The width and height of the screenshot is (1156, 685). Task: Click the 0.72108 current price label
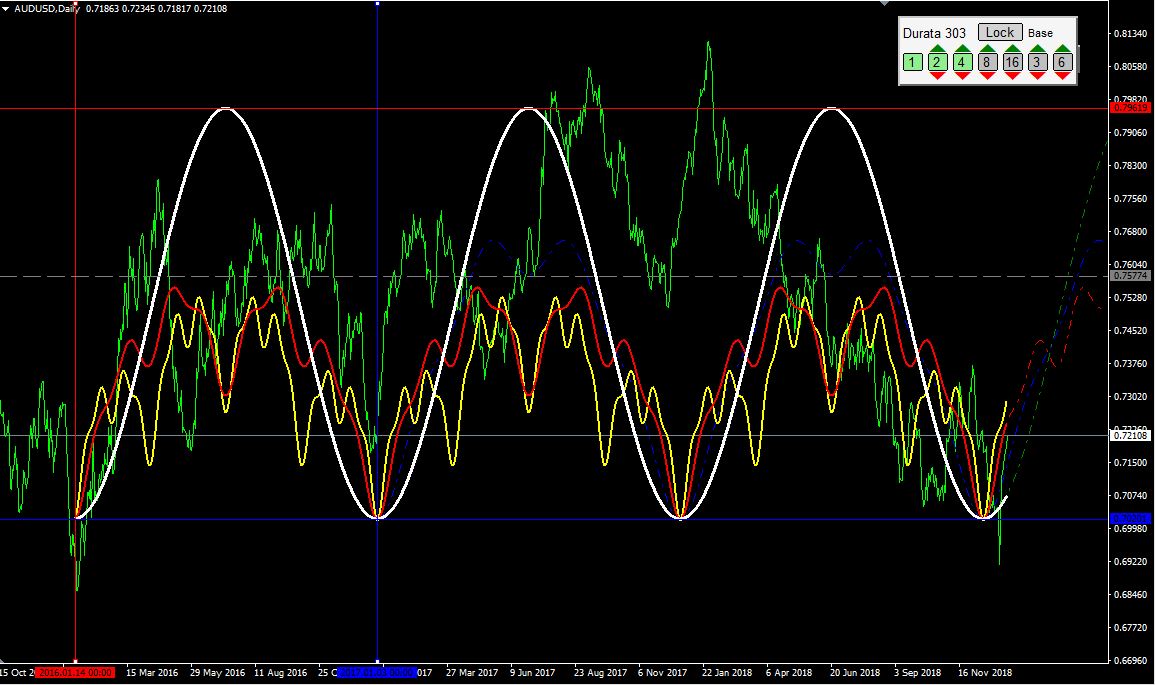(x=1131, y=435)
